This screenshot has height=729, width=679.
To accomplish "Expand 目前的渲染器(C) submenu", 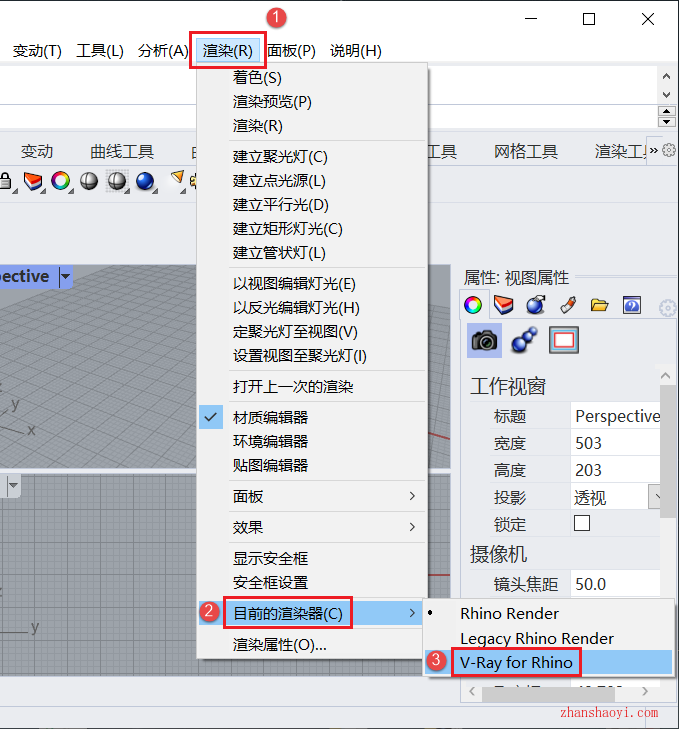I will click(x=312, y=613).
